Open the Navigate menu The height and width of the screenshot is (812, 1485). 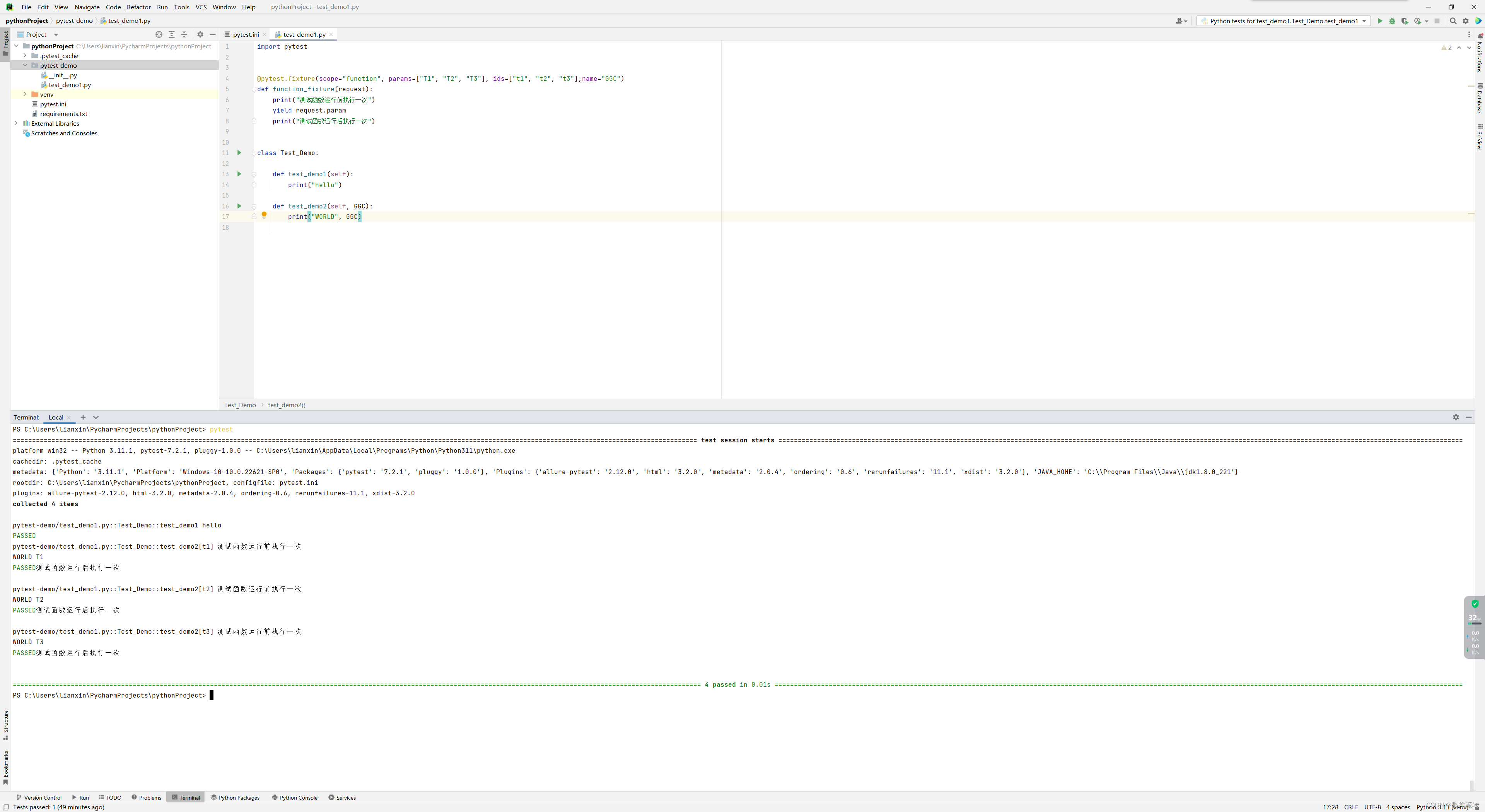[87, 7]
